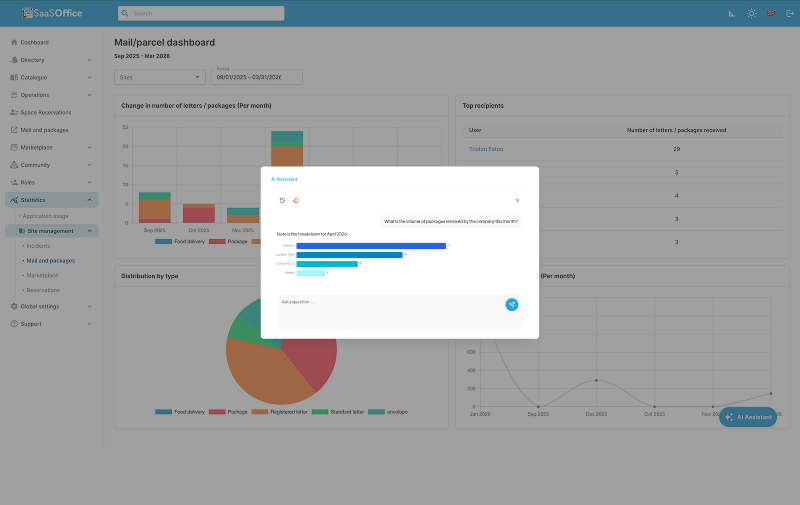Click the Sep 2025 stacked bar
Viewport: 800px width, 505px height.
pos(155,208)
